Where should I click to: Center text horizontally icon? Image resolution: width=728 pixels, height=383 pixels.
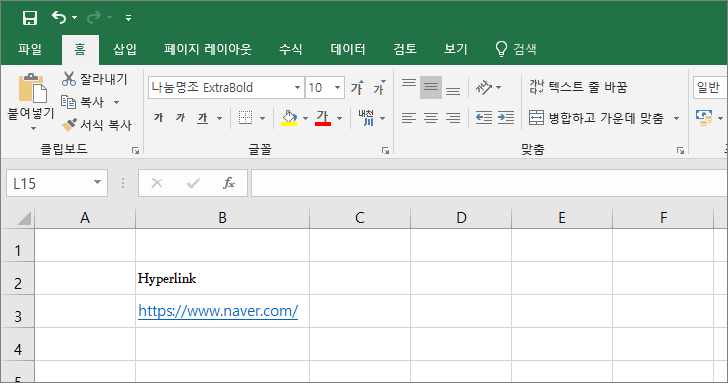[431, 118]
